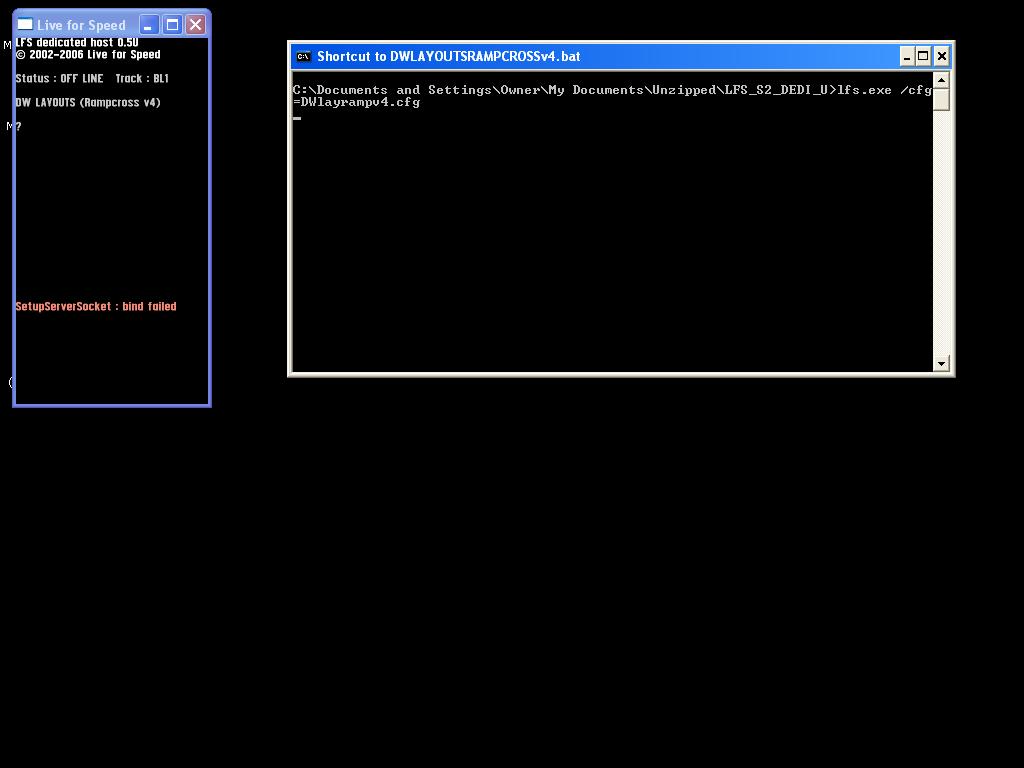Minimize the DWLAYOUTSRAMPCROSSv4.bat console window

[x=906, y=57]
